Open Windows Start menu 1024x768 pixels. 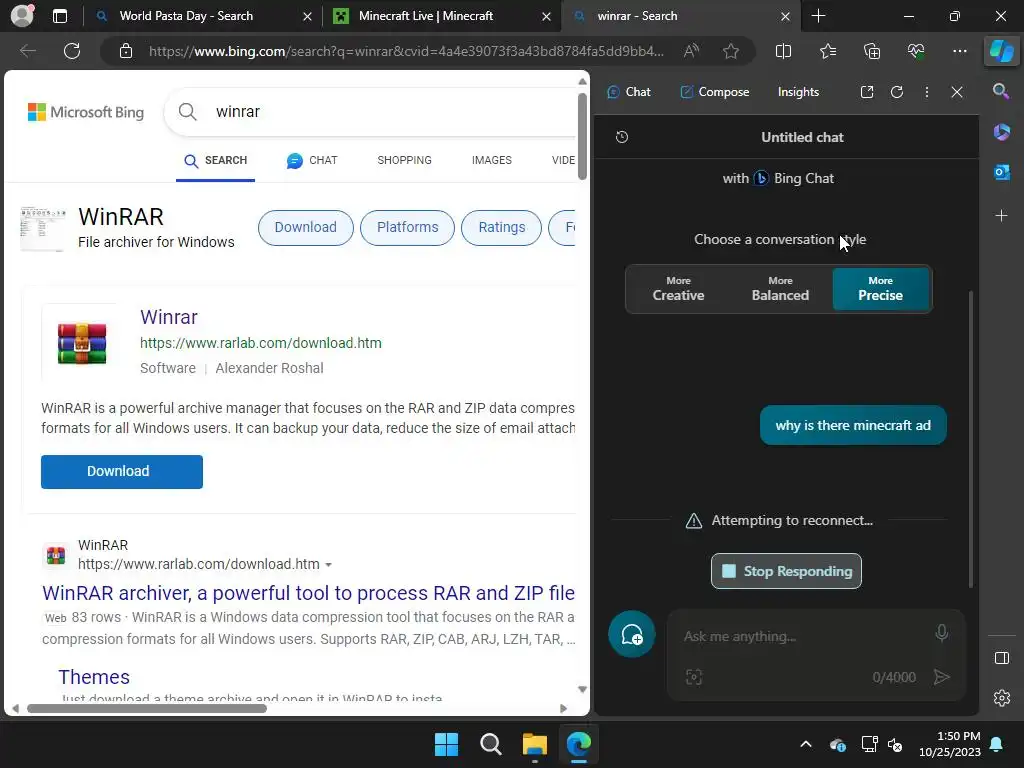447,744
